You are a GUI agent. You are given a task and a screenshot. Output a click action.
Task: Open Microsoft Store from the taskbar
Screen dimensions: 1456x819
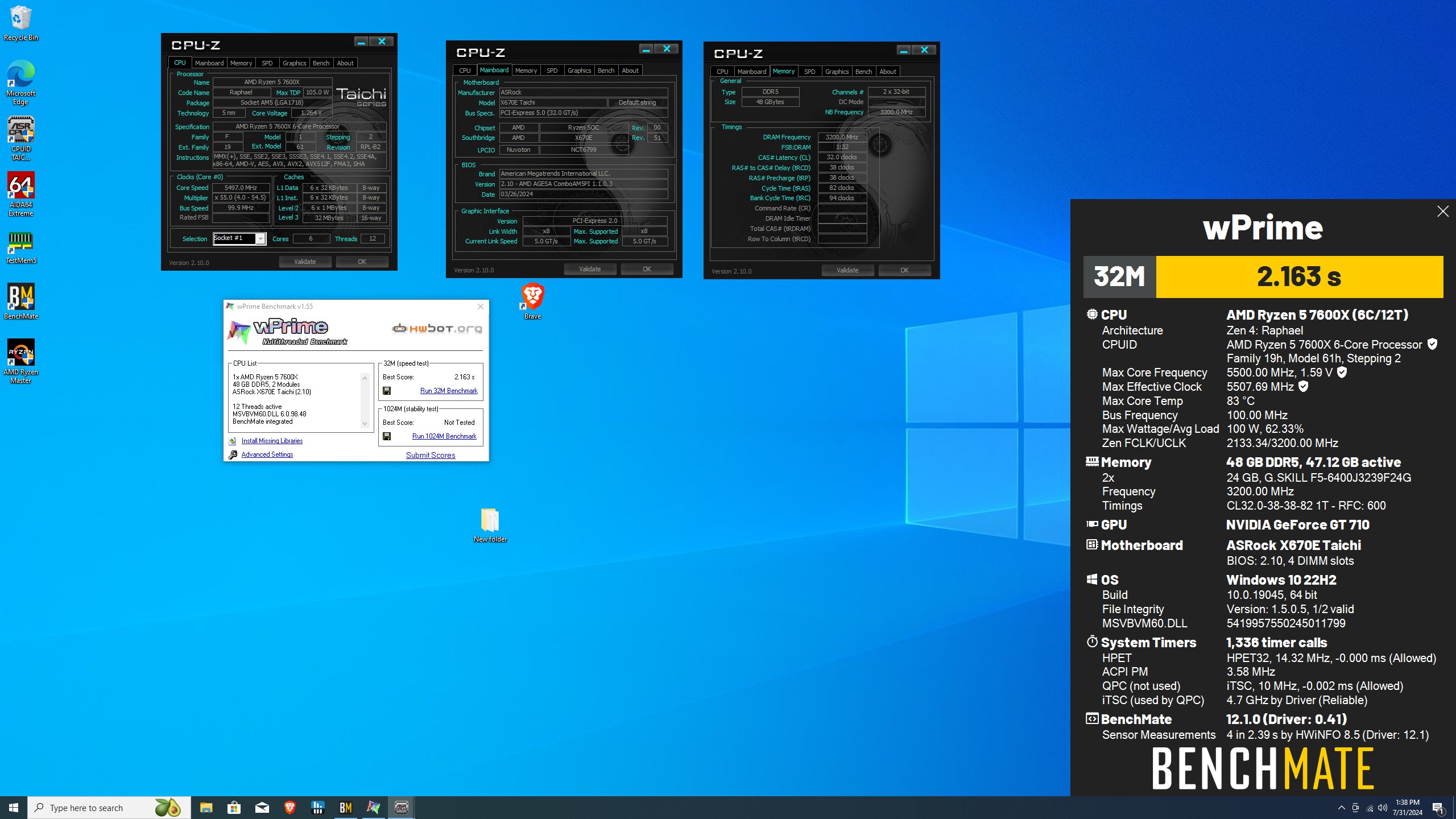pyautogui.click(x=234, y=808)
